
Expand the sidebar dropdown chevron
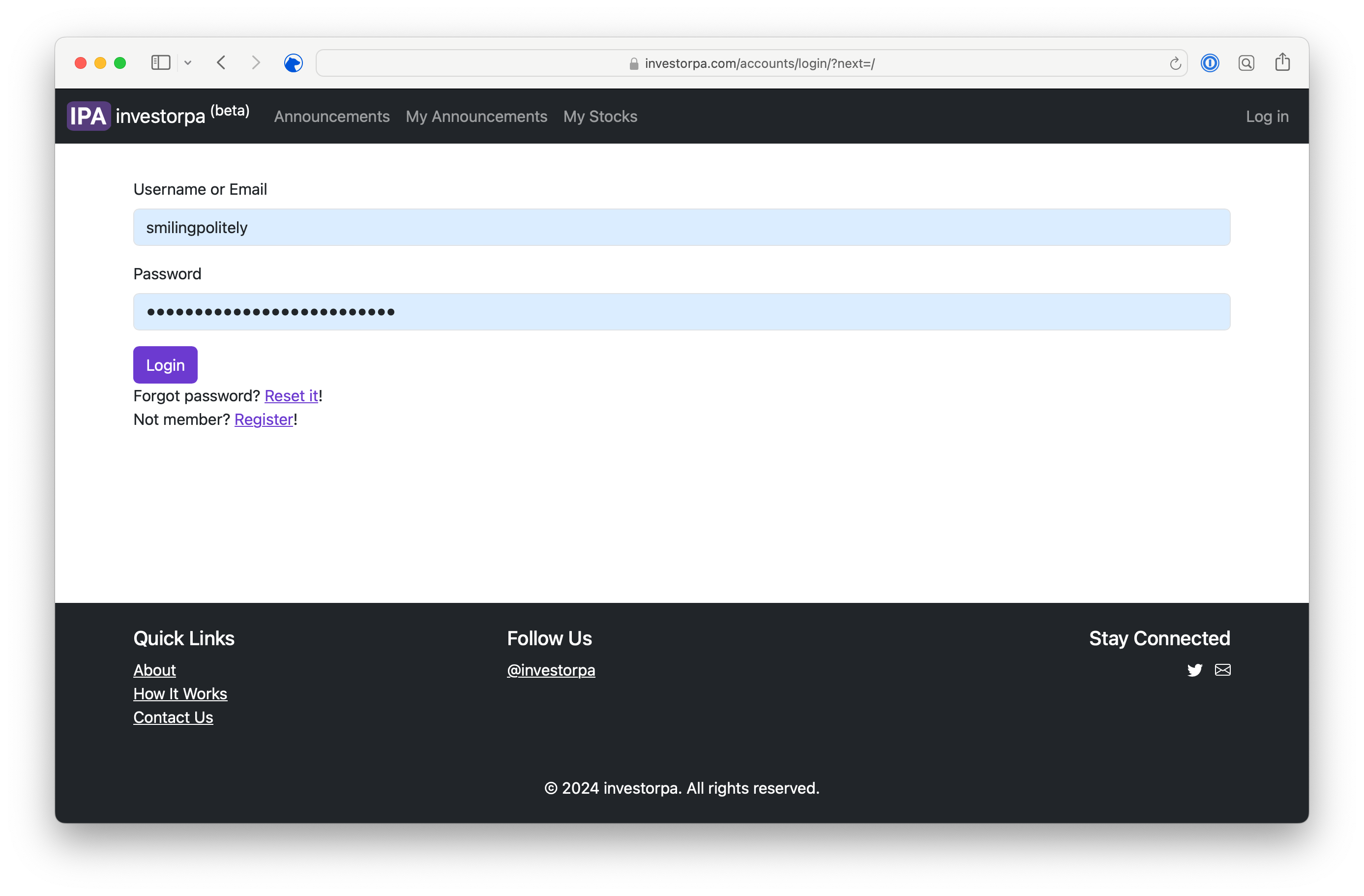187,63
